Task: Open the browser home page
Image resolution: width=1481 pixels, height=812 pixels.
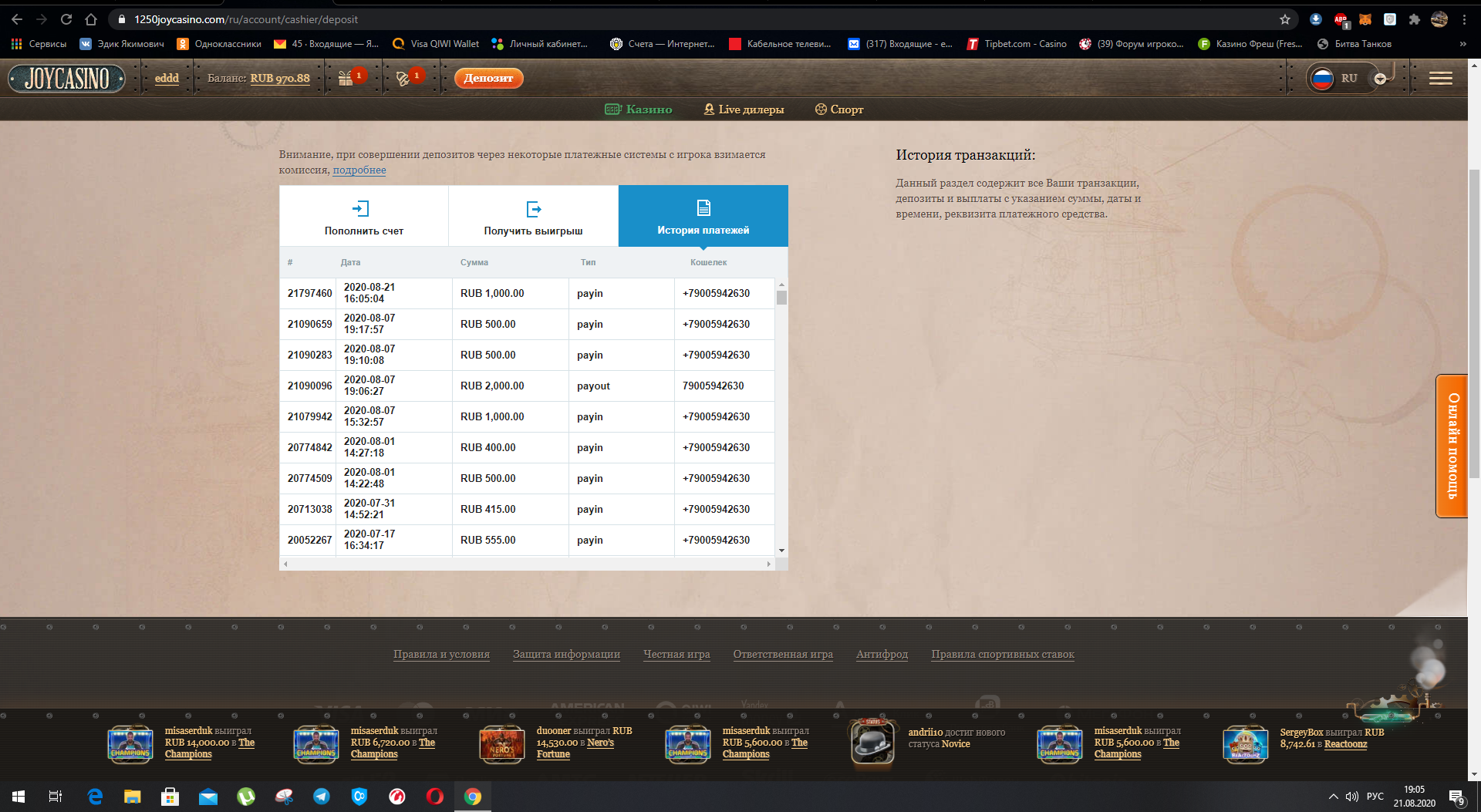Action: click(91, 19)
